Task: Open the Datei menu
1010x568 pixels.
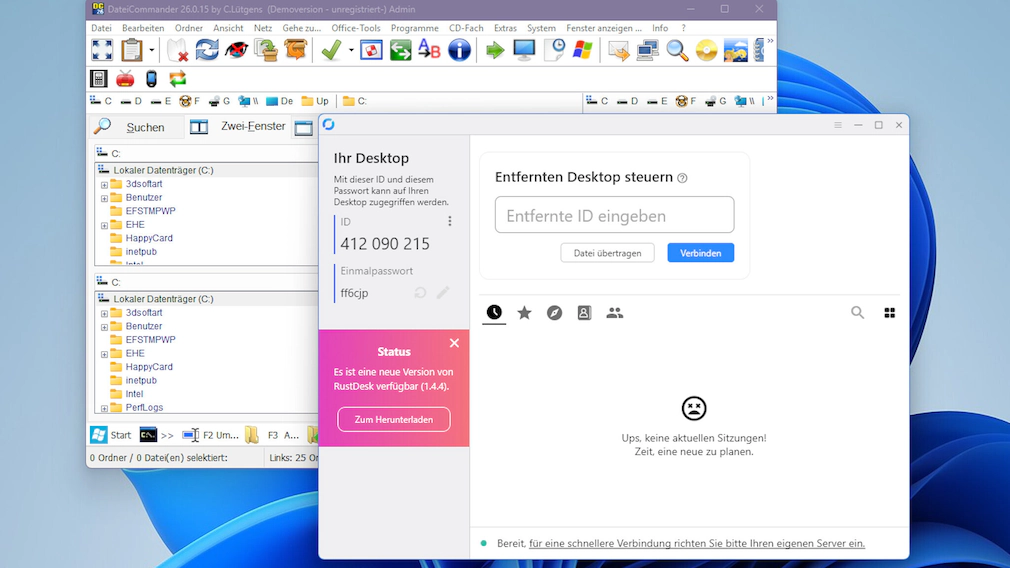Action: (x=101, y=28)
